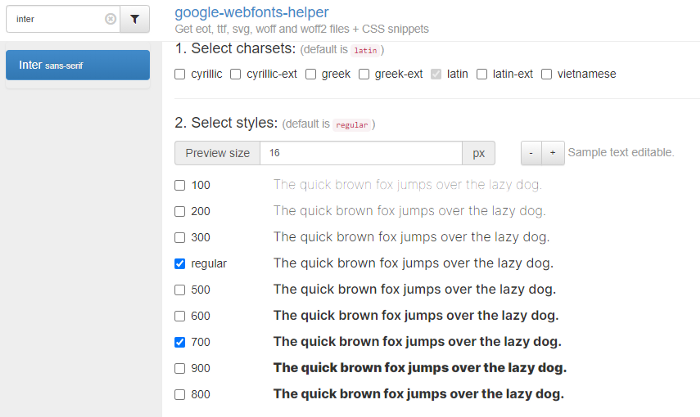
Task: Open the filter funnel button
Action: [x=134, y=19]
